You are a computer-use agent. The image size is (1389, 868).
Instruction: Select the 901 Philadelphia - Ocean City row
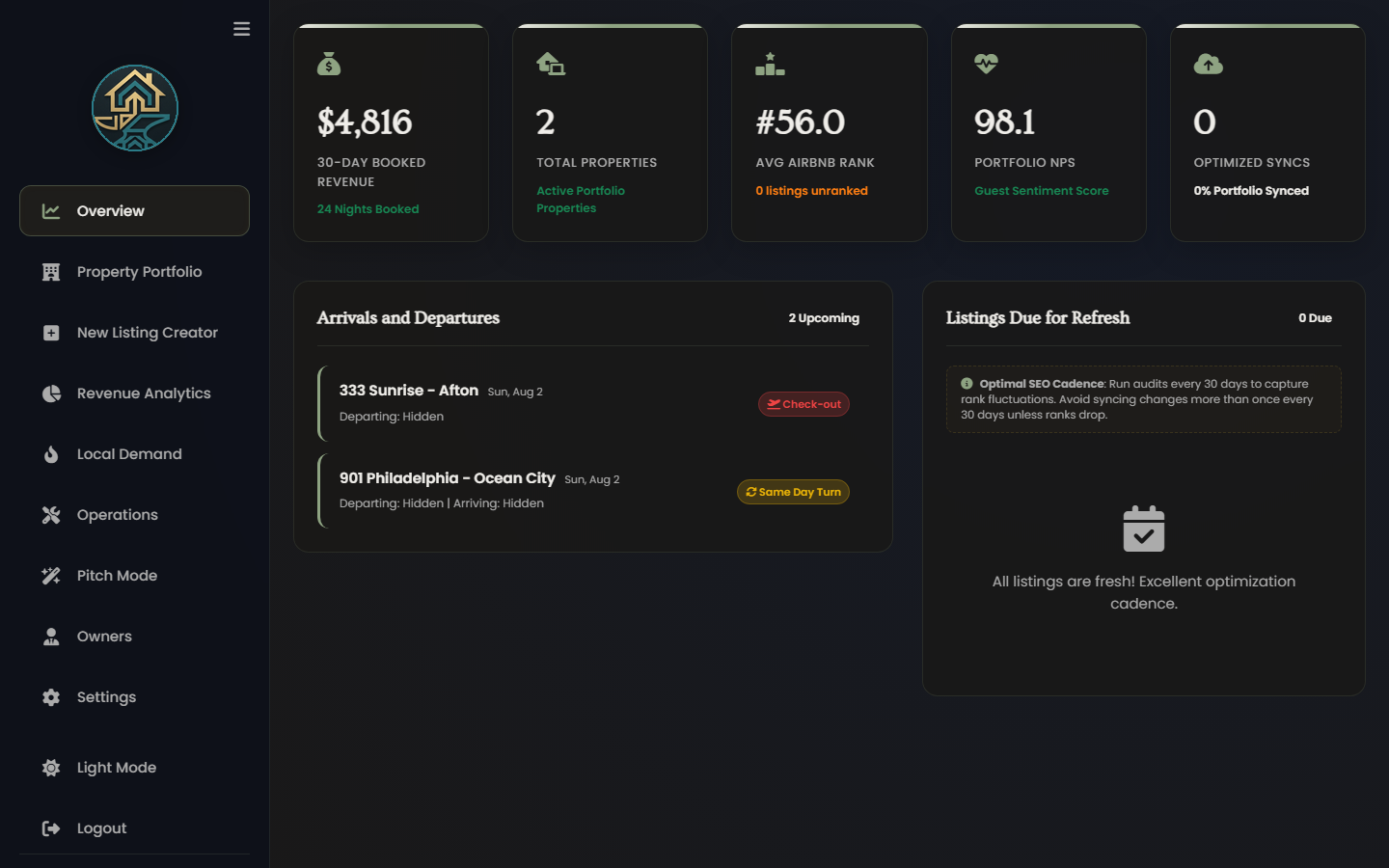coord(593,491)
